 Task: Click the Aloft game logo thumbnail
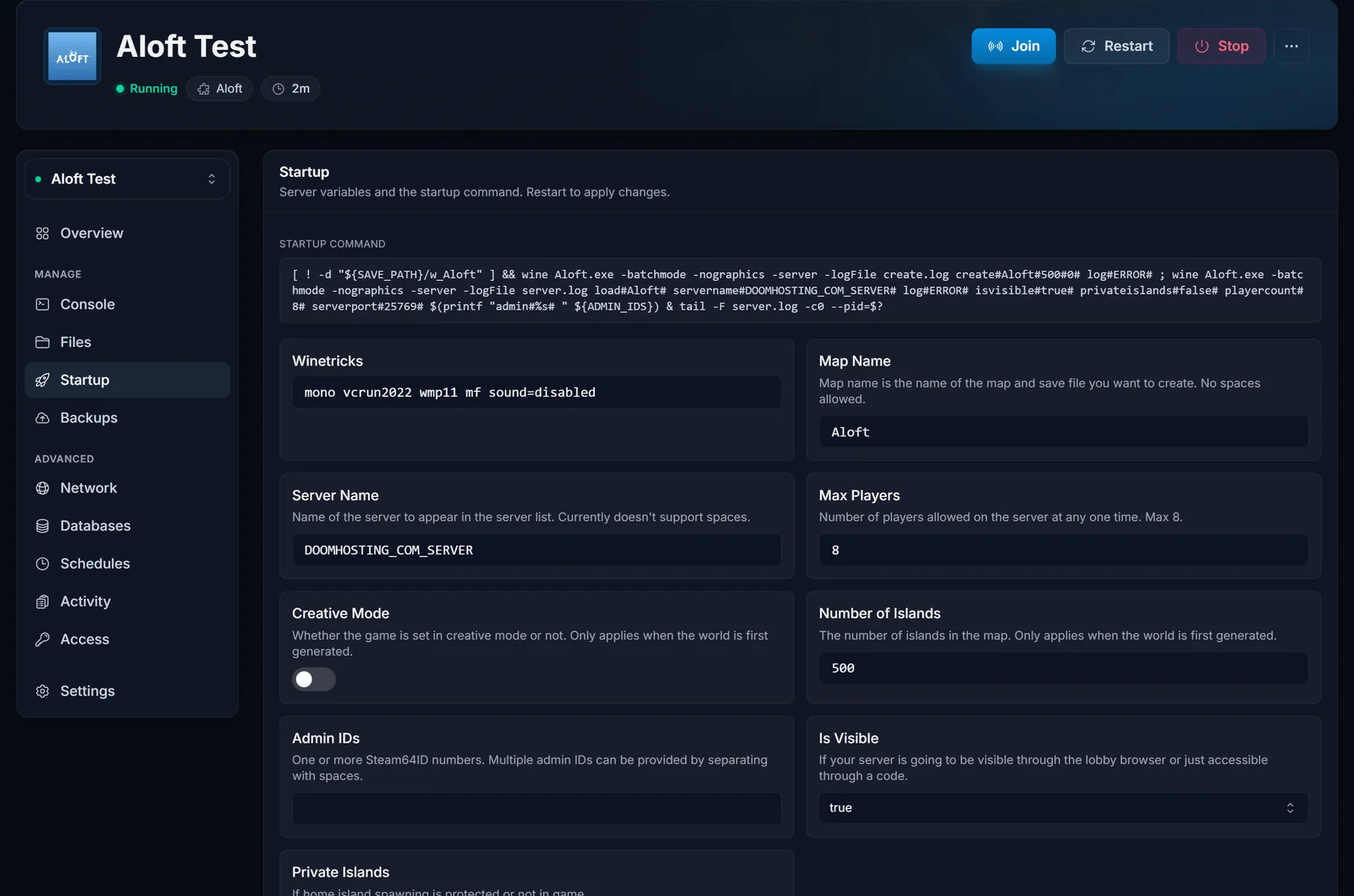click(x=72, y=56)
